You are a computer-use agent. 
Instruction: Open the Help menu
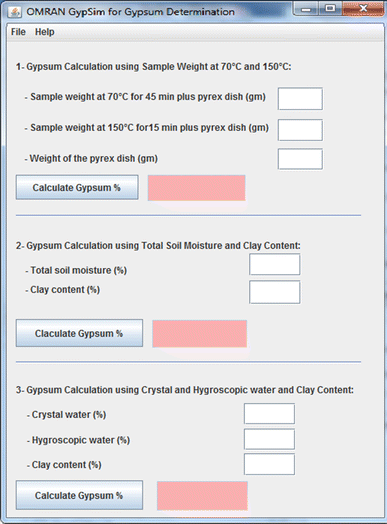(44, 32)
